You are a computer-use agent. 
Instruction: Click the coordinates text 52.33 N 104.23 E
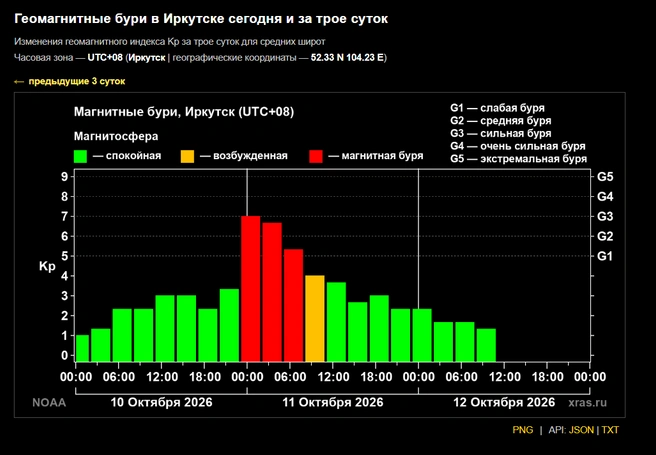347,58
